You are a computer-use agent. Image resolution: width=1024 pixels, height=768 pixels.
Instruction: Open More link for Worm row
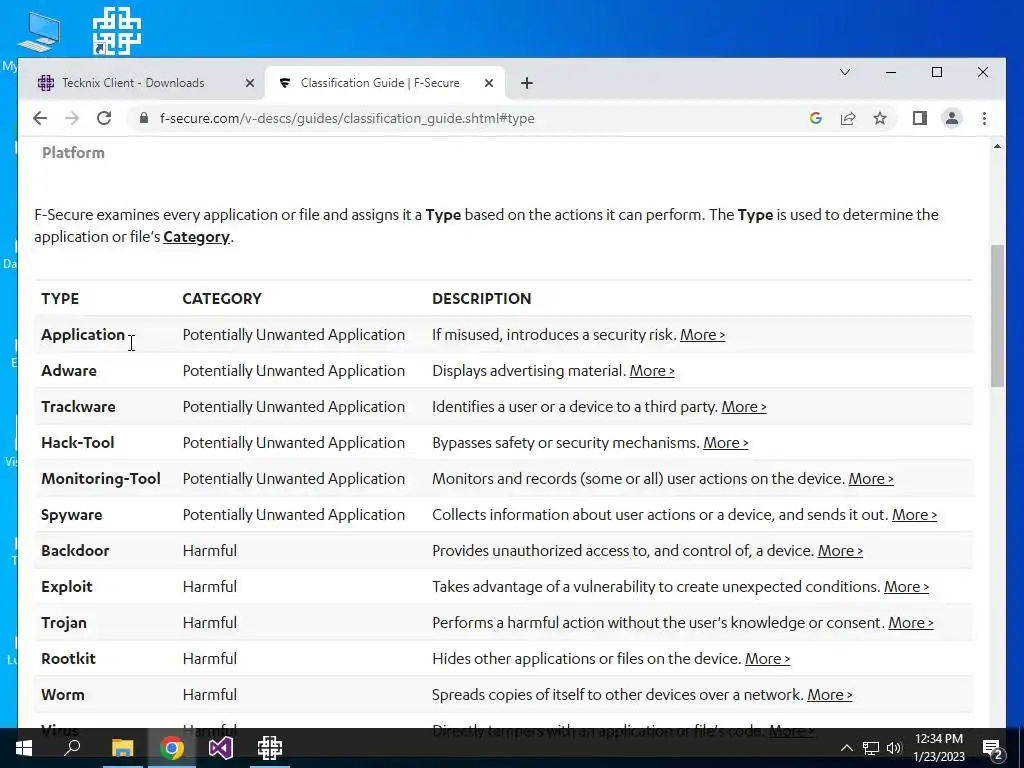click(829, 694)
